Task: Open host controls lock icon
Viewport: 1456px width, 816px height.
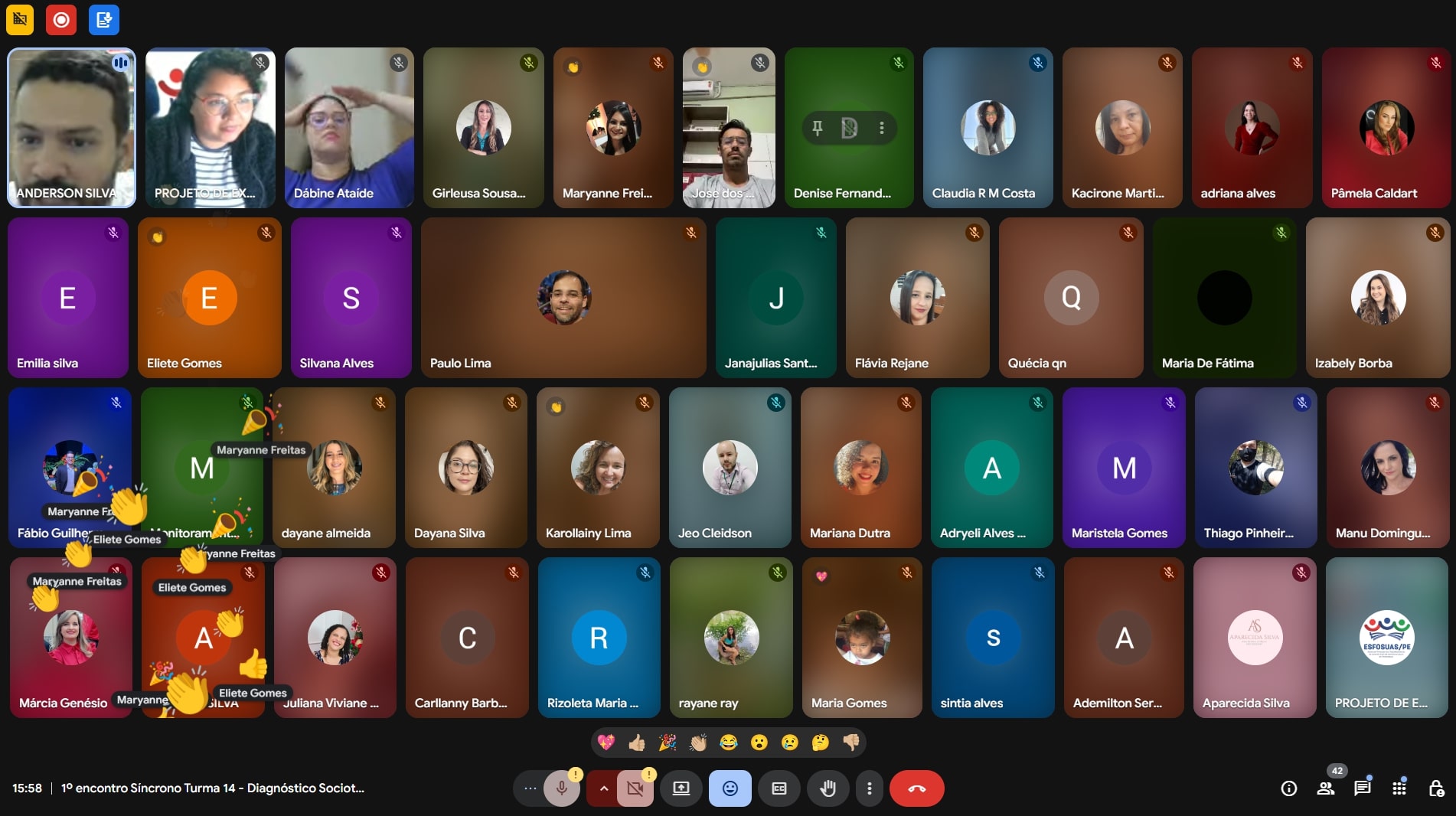Action: pyautogui.click(x=1436, y=788)
